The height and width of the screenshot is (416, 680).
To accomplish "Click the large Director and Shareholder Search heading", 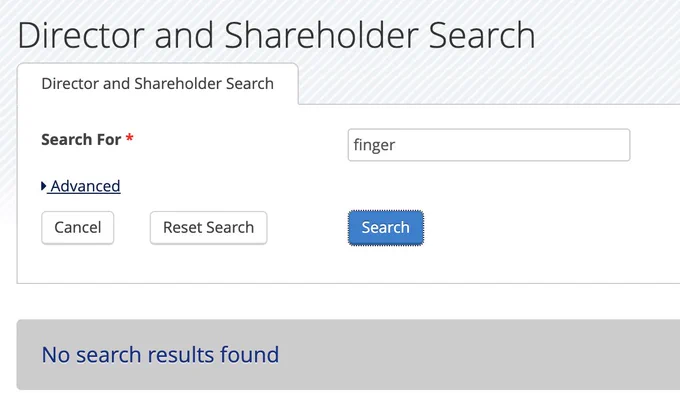I will tap(276, 35).
